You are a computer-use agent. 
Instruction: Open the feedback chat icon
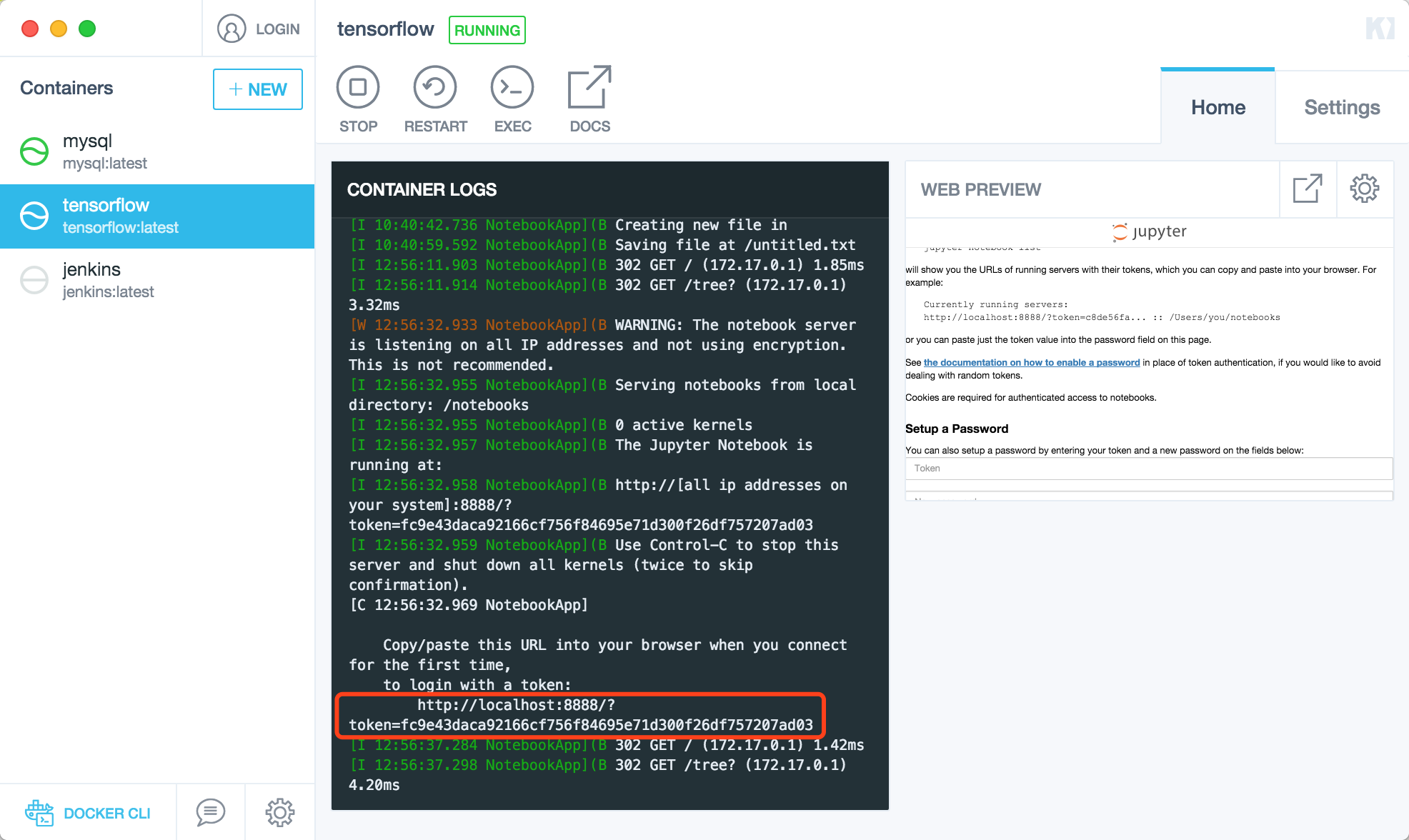click(211, 812)
